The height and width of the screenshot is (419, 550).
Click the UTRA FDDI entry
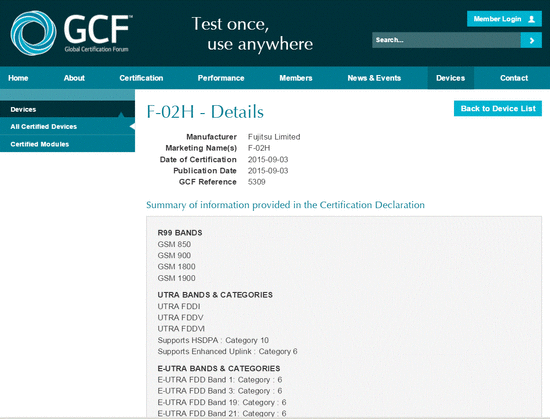click(x=179, y=306)
